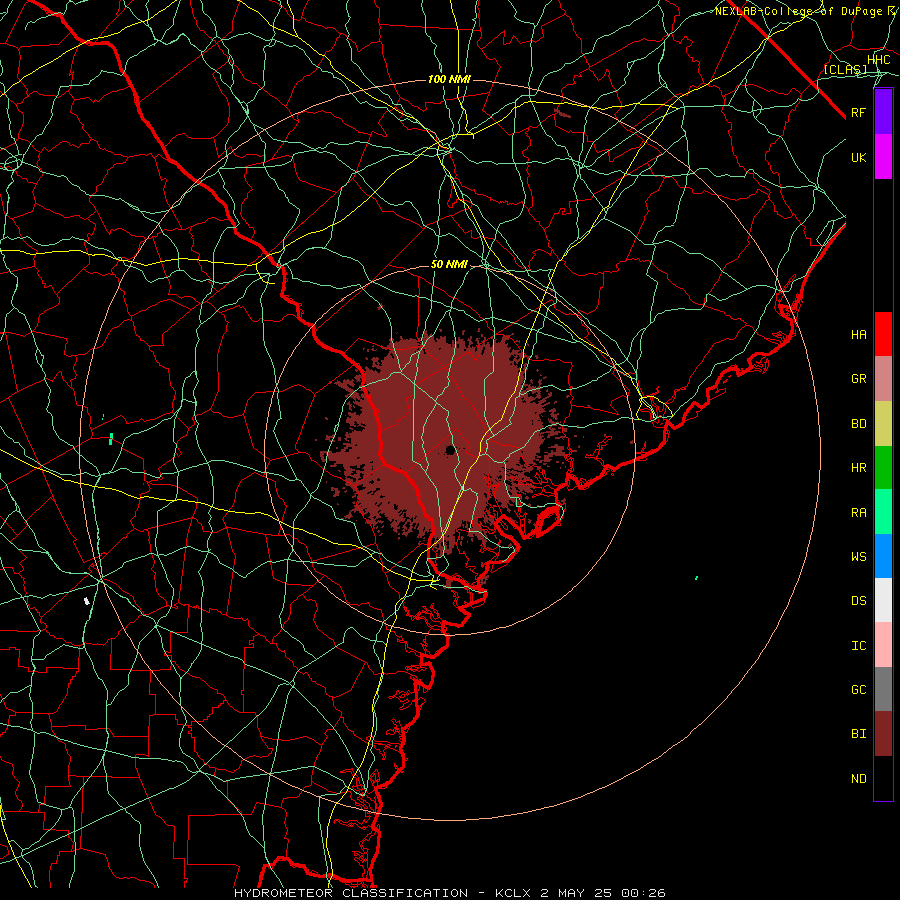Click the RF legend label
Screen dimensions: 900x900
(x=858, y=112)
